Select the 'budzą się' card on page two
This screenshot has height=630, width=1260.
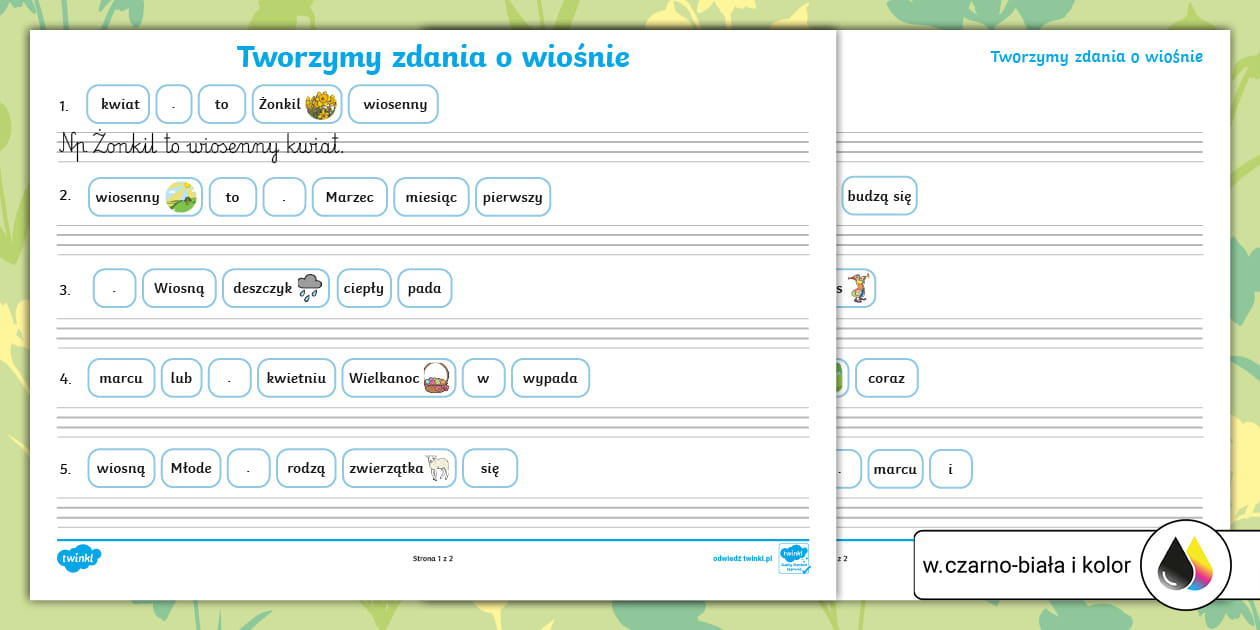(879, 196)
